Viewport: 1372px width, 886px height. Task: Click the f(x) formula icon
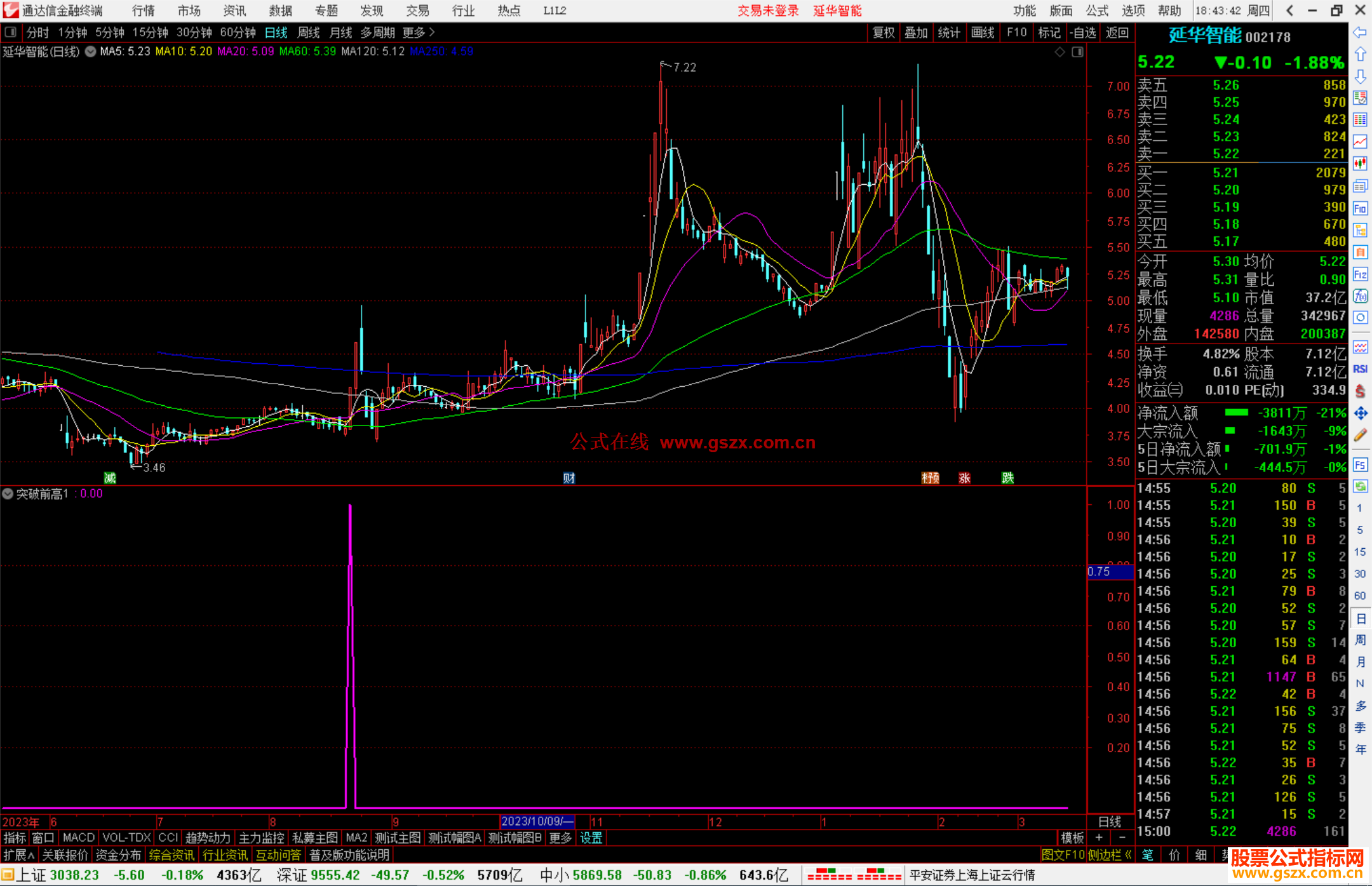click(1360, 296)
